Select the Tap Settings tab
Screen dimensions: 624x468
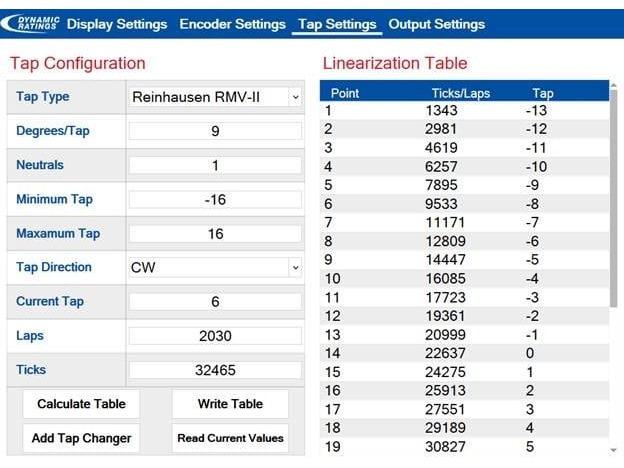pyautogui.click(x=337, y=24)
